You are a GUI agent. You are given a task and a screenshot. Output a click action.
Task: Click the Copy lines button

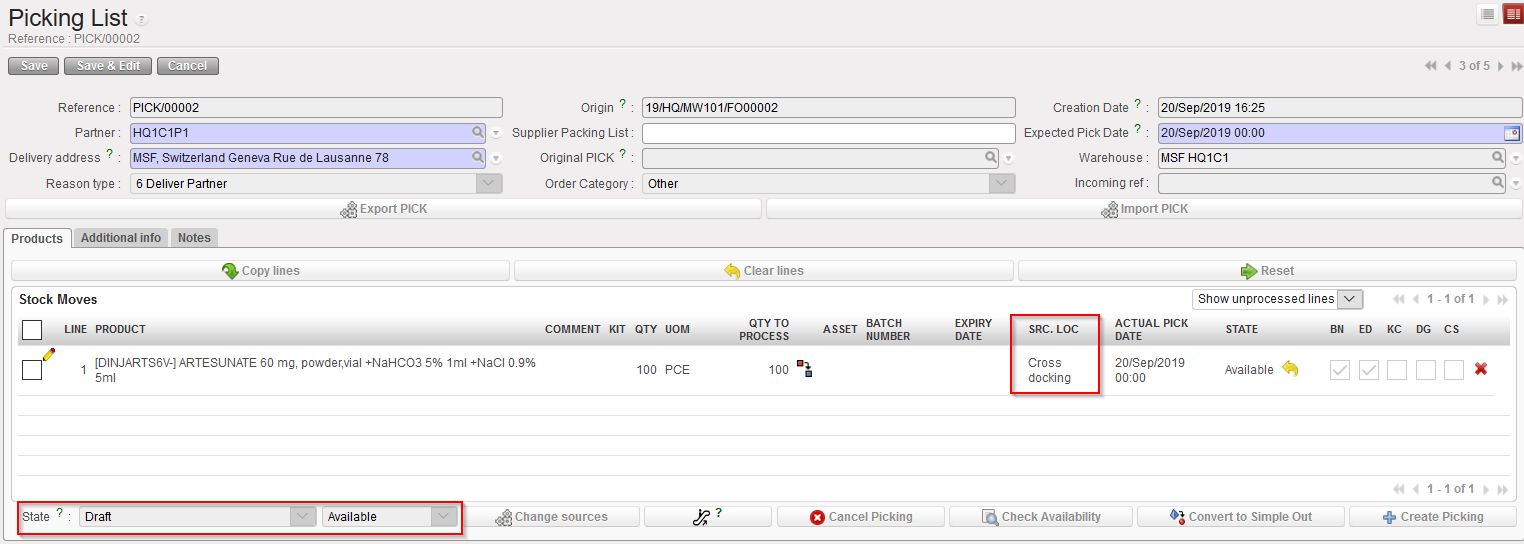point(260,271)
